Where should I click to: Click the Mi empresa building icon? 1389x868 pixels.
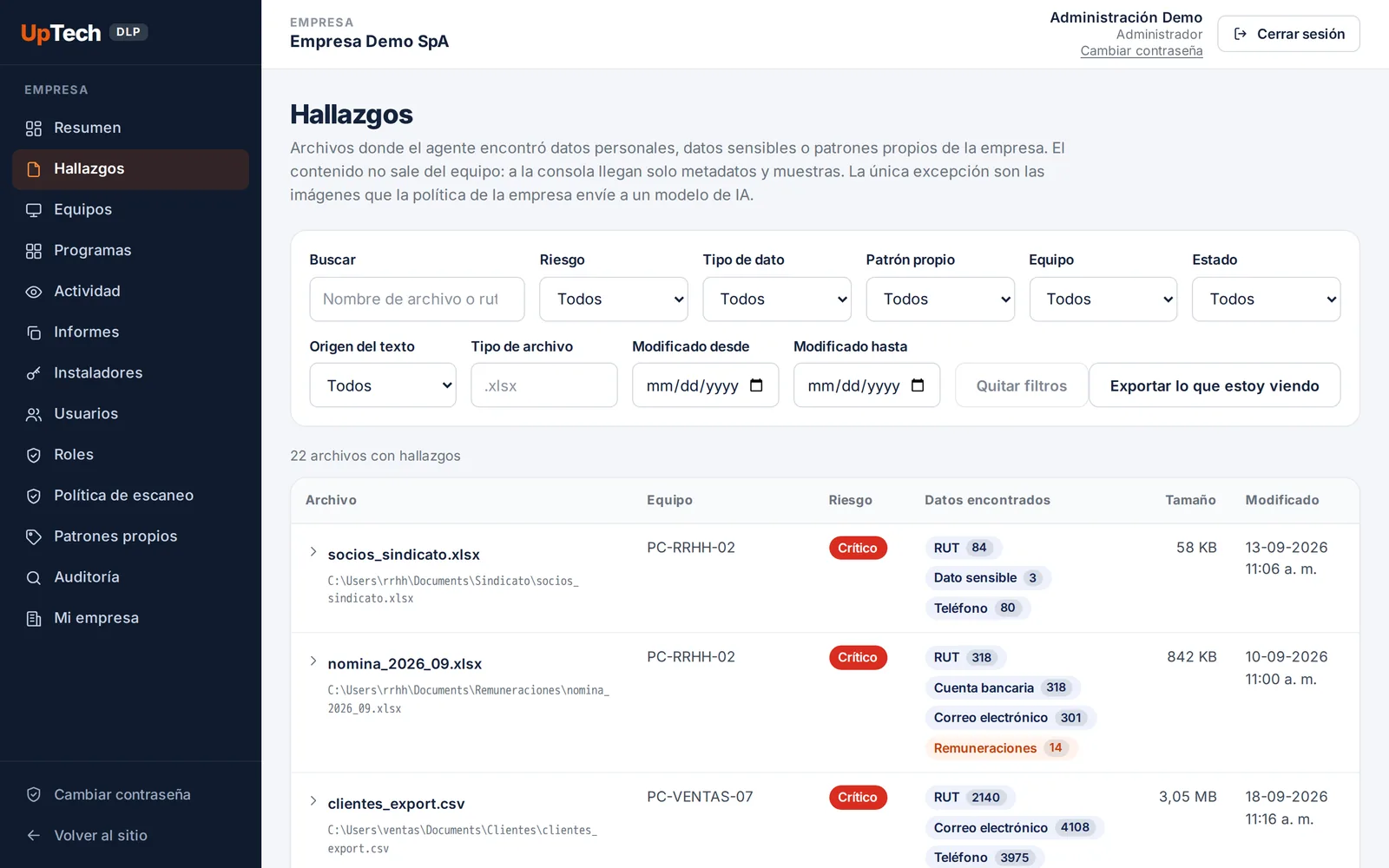pyautogui.click(x=34, y=618)
